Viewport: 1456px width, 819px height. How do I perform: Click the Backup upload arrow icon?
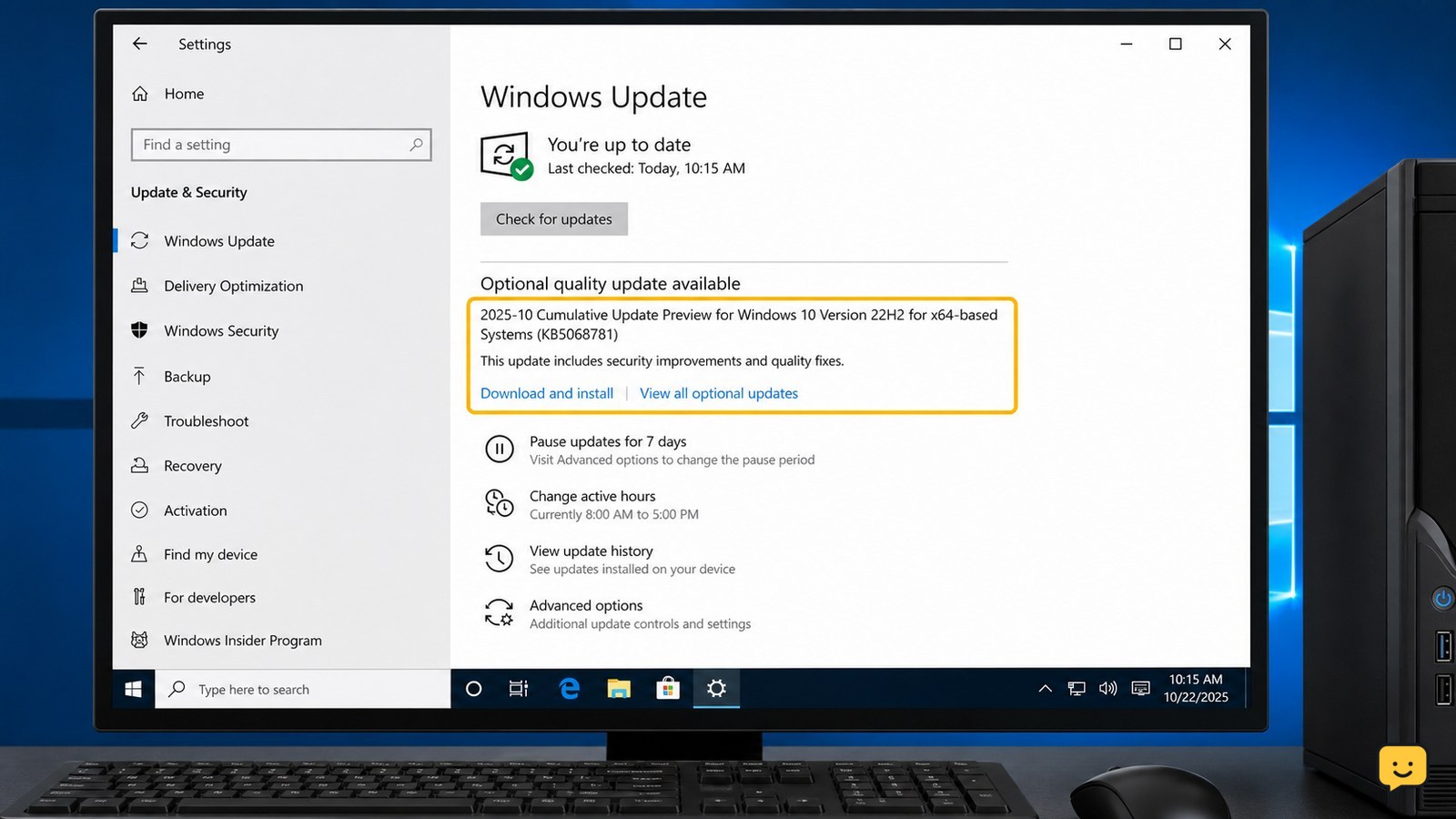pos(139,376)
